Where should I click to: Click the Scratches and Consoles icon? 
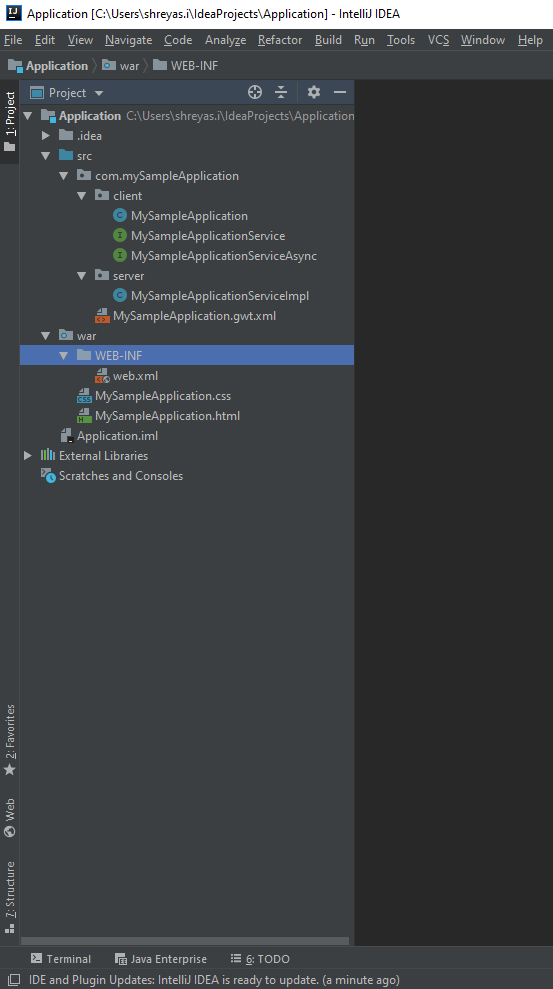(48, 476)
